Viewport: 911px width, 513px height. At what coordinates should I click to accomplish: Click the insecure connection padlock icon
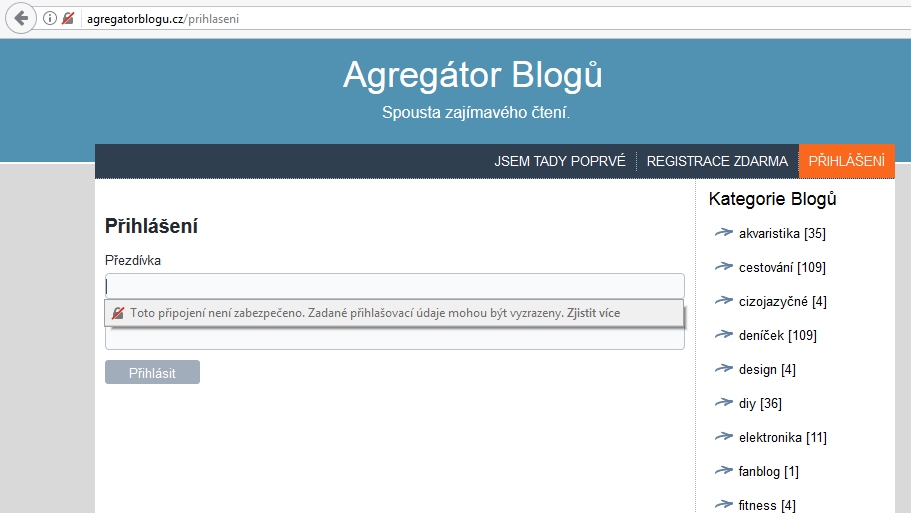68,18
